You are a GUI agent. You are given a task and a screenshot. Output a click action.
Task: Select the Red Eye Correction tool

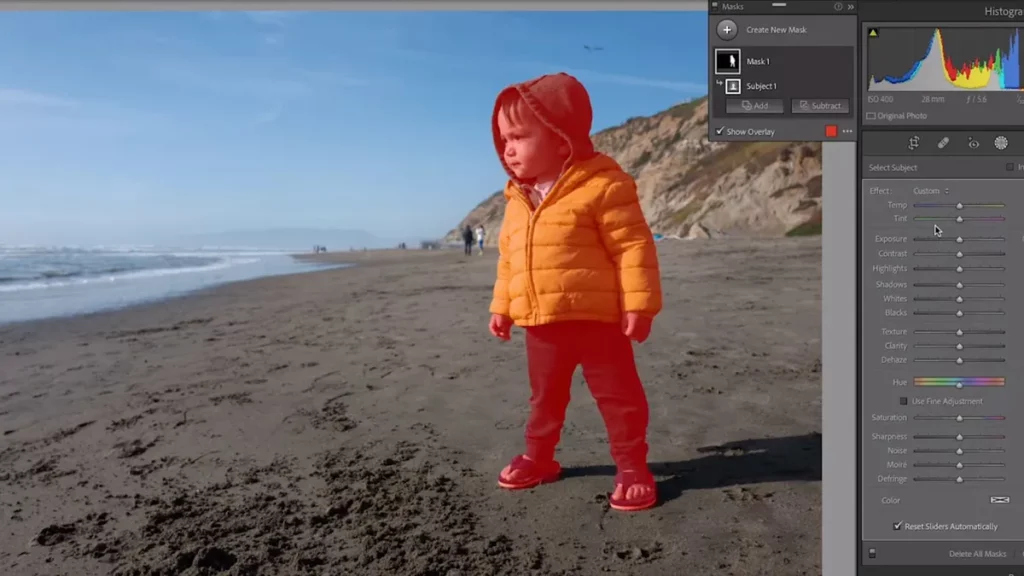[x=973, y=144]
